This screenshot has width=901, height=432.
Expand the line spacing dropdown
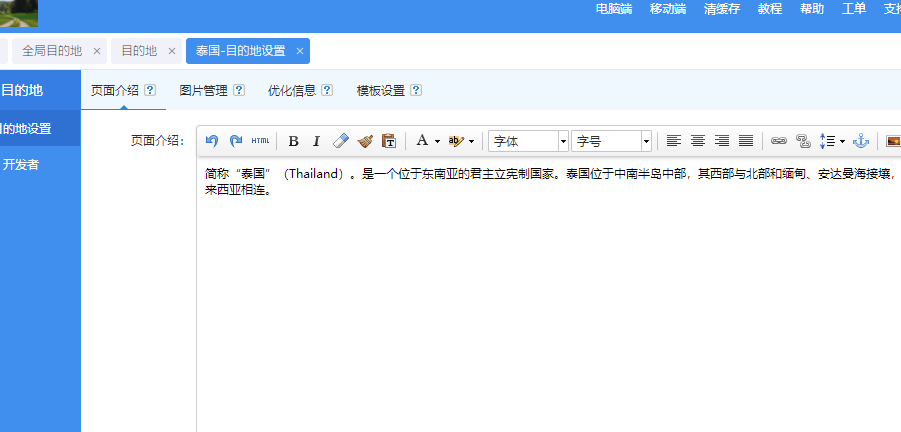pos(842,141)
